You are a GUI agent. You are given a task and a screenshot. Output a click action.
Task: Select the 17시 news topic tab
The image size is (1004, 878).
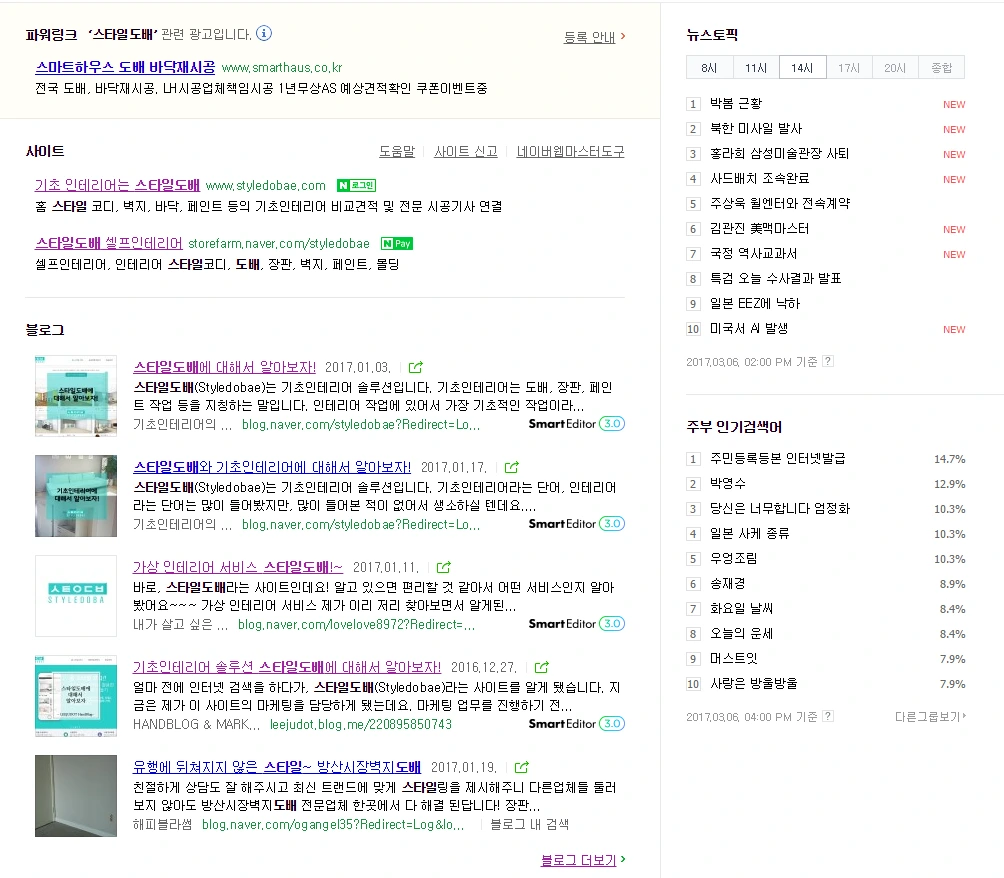849,67
